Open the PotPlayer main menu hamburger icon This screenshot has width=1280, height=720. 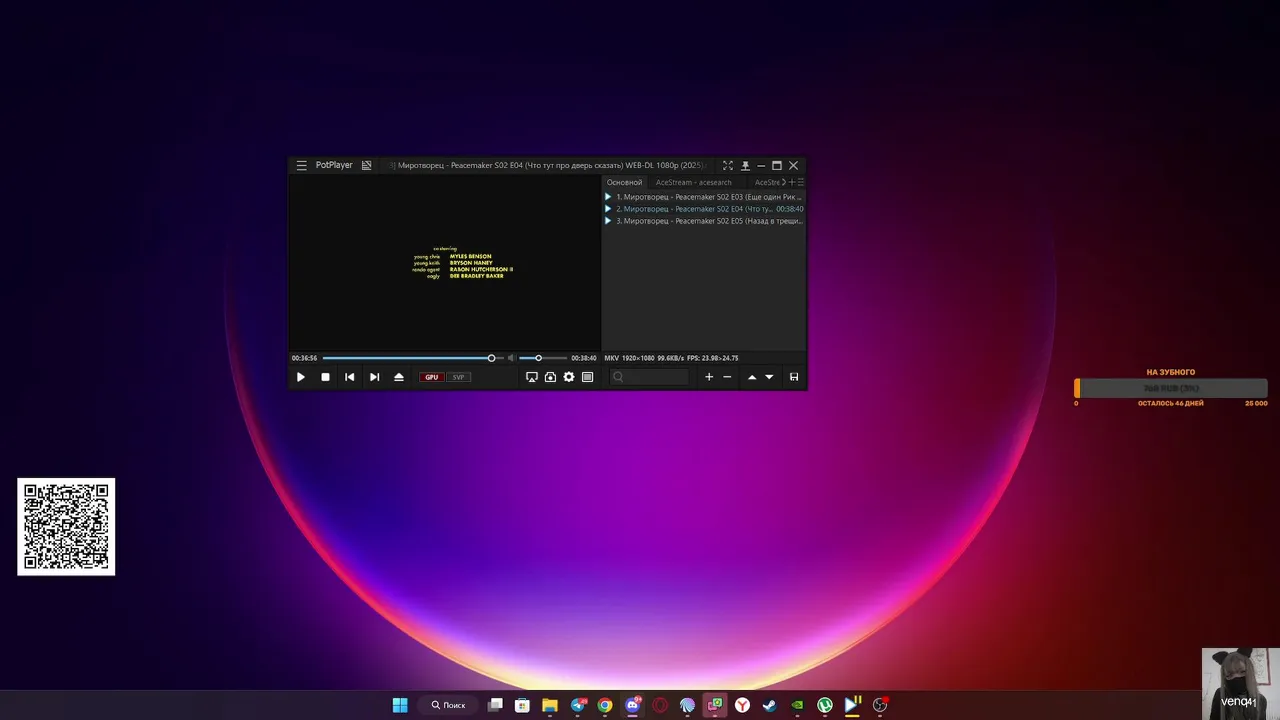(301, 166)
